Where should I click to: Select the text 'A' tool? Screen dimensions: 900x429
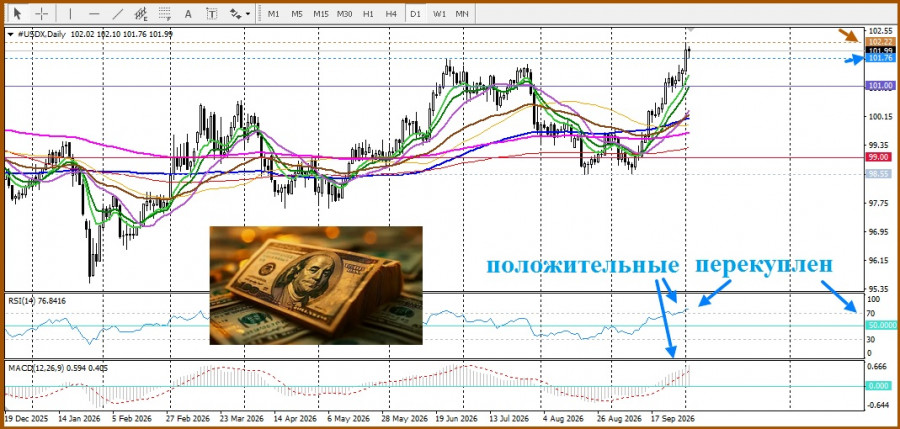(x=188, y=13)
